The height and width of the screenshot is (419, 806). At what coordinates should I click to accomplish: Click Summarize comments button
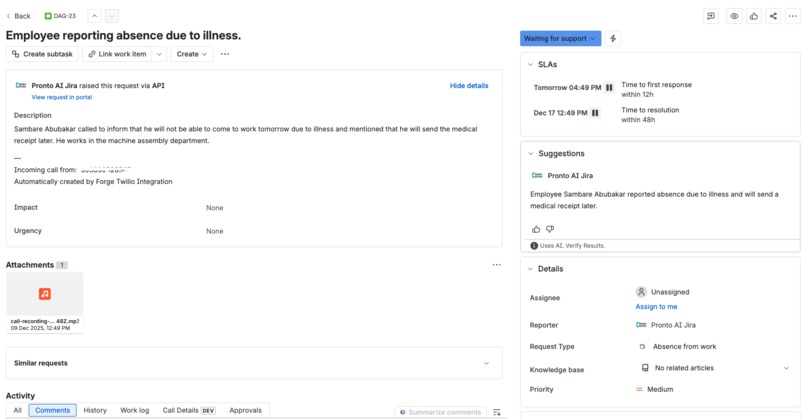441,412
